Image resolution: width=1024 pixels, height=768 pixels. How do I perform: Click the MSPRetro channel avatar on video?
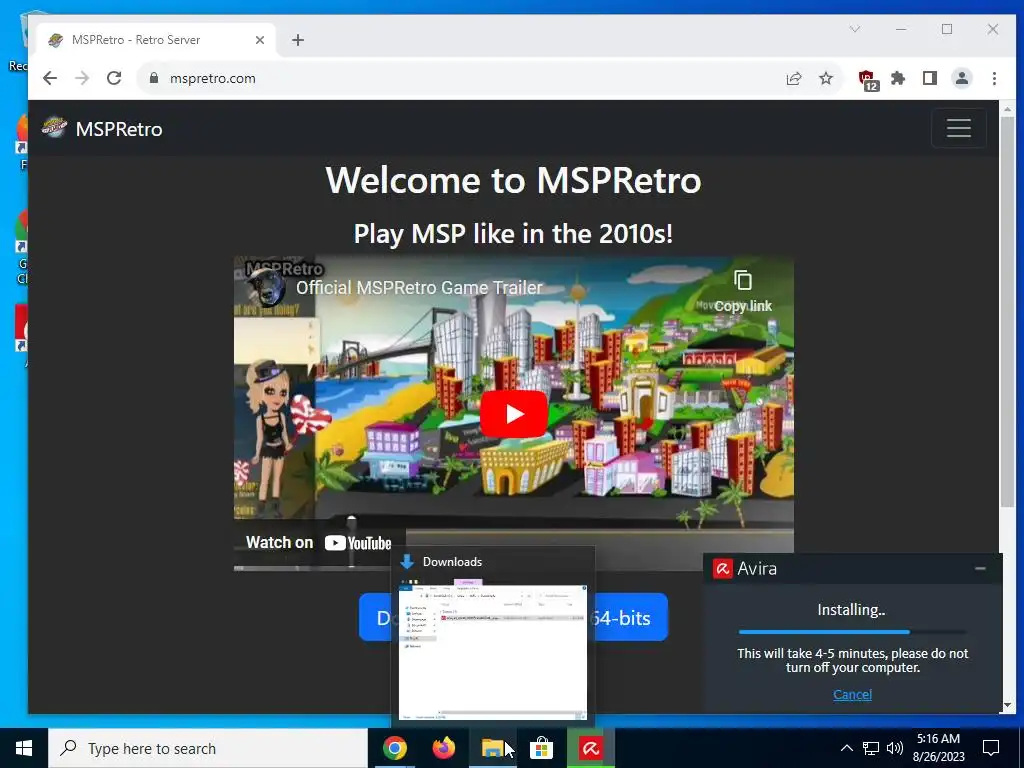(x=266, y=287)
